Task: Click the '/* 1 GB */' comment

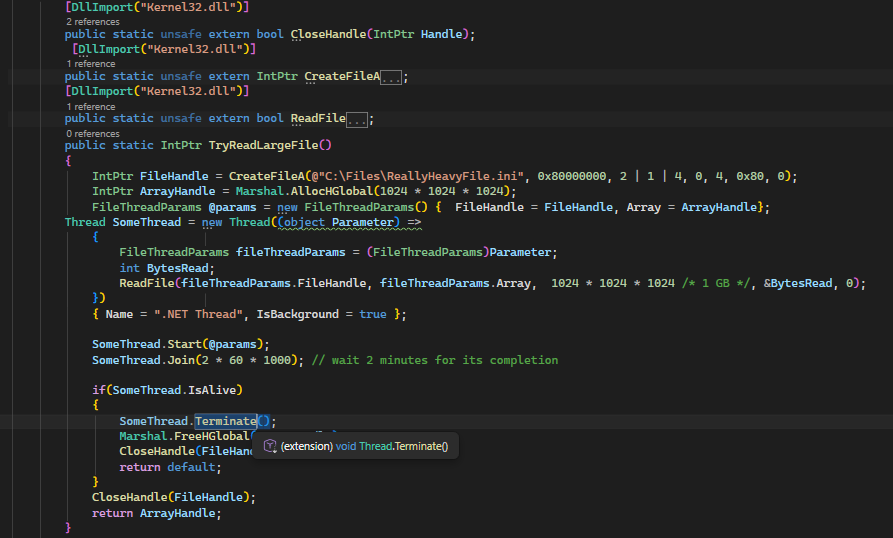Action: (x=716, y=283)
